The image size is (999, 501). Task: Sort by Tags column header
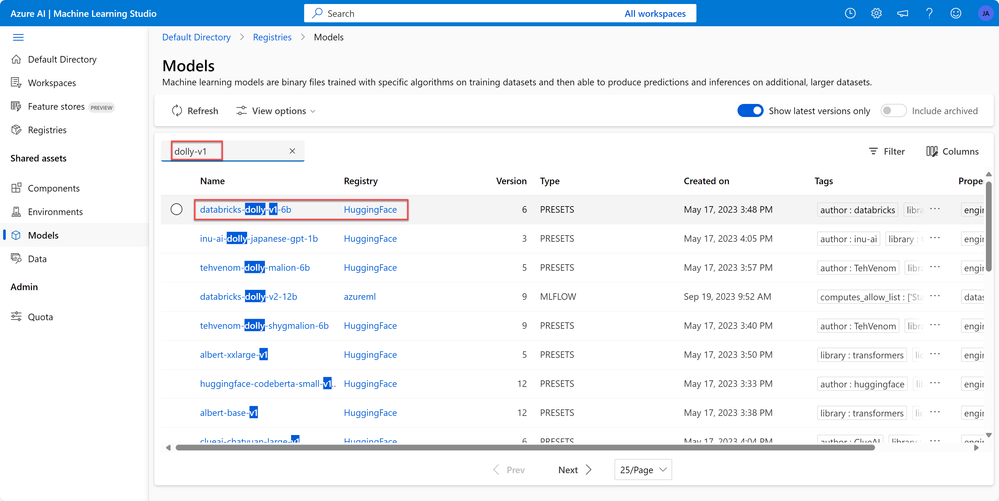tap(824, 181)
